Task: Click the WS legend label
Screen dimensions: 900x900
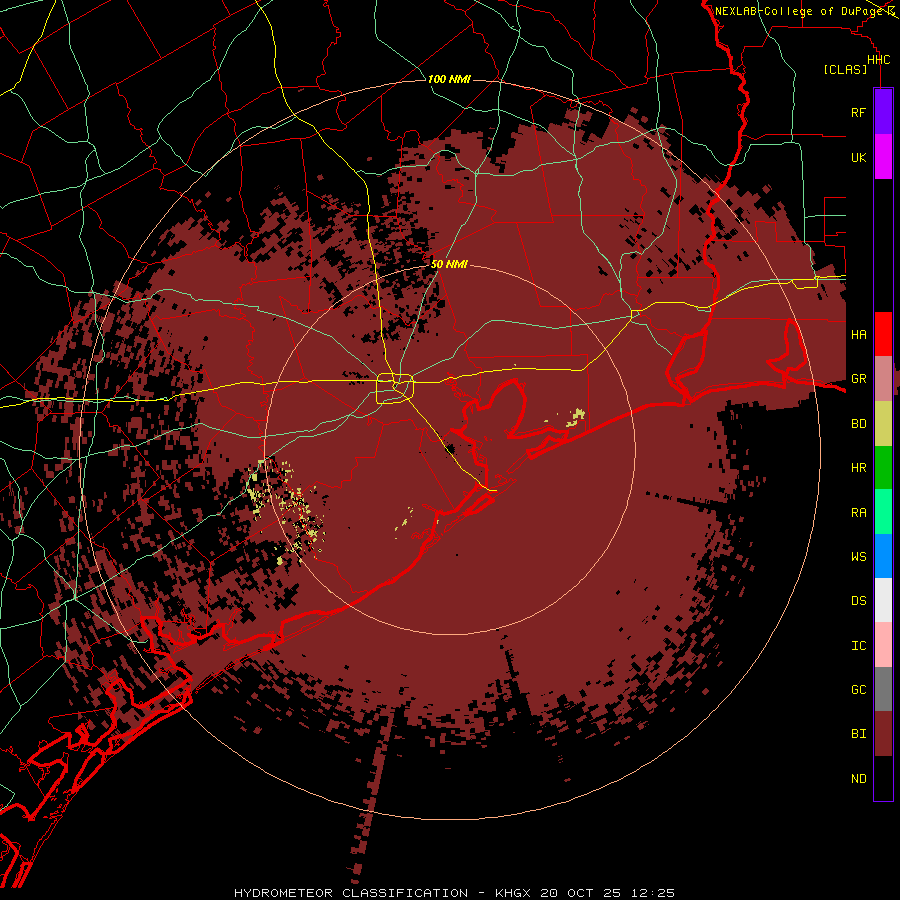Action: coord(859,557)
